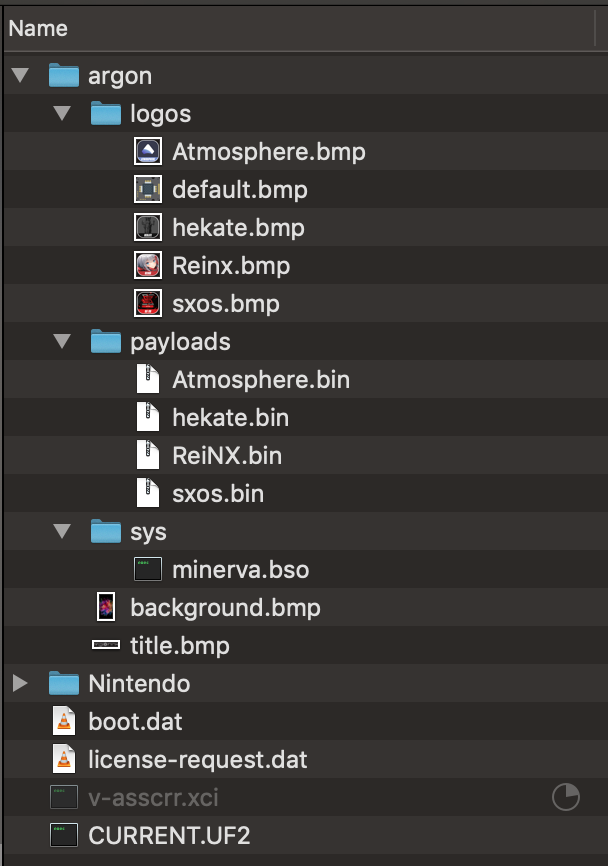Click the title.bmp thumbnail icon
This screenshot has width=608, height=866.
[x=106, y=645]
